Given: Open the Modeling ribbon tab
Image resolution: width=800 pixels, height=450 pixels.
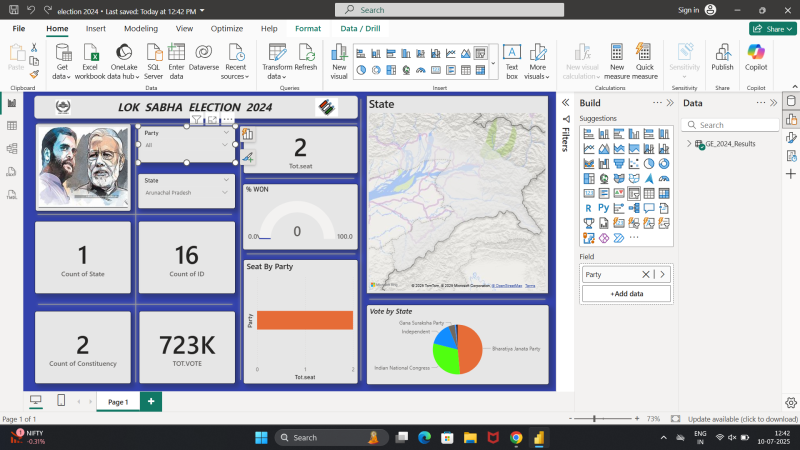Looking at the screenshot, I should 141,28.
